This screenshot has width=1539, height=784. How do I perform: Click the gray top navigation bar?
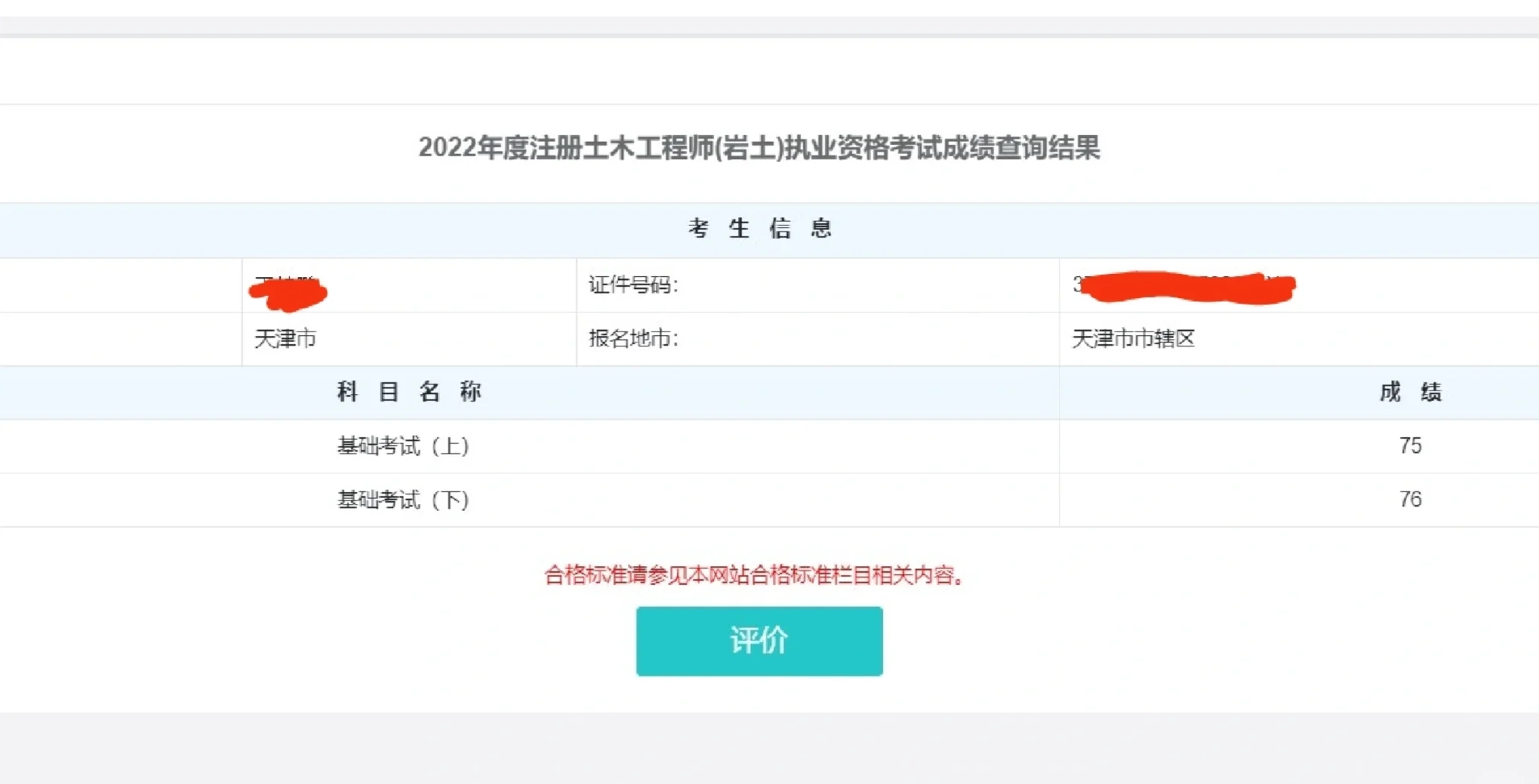[x=769, y=15]
